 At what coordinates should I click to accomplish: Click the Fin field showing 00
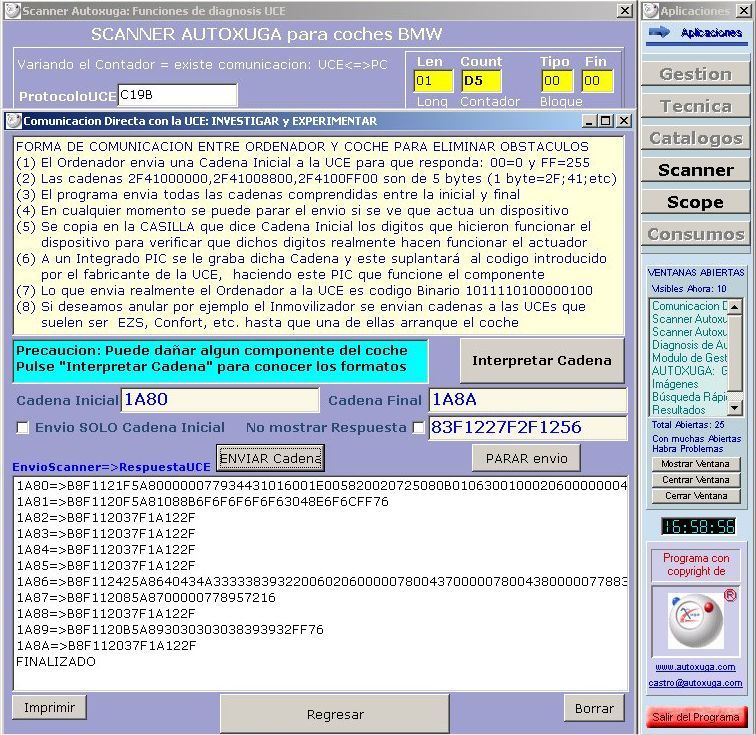tap(597, 81)
